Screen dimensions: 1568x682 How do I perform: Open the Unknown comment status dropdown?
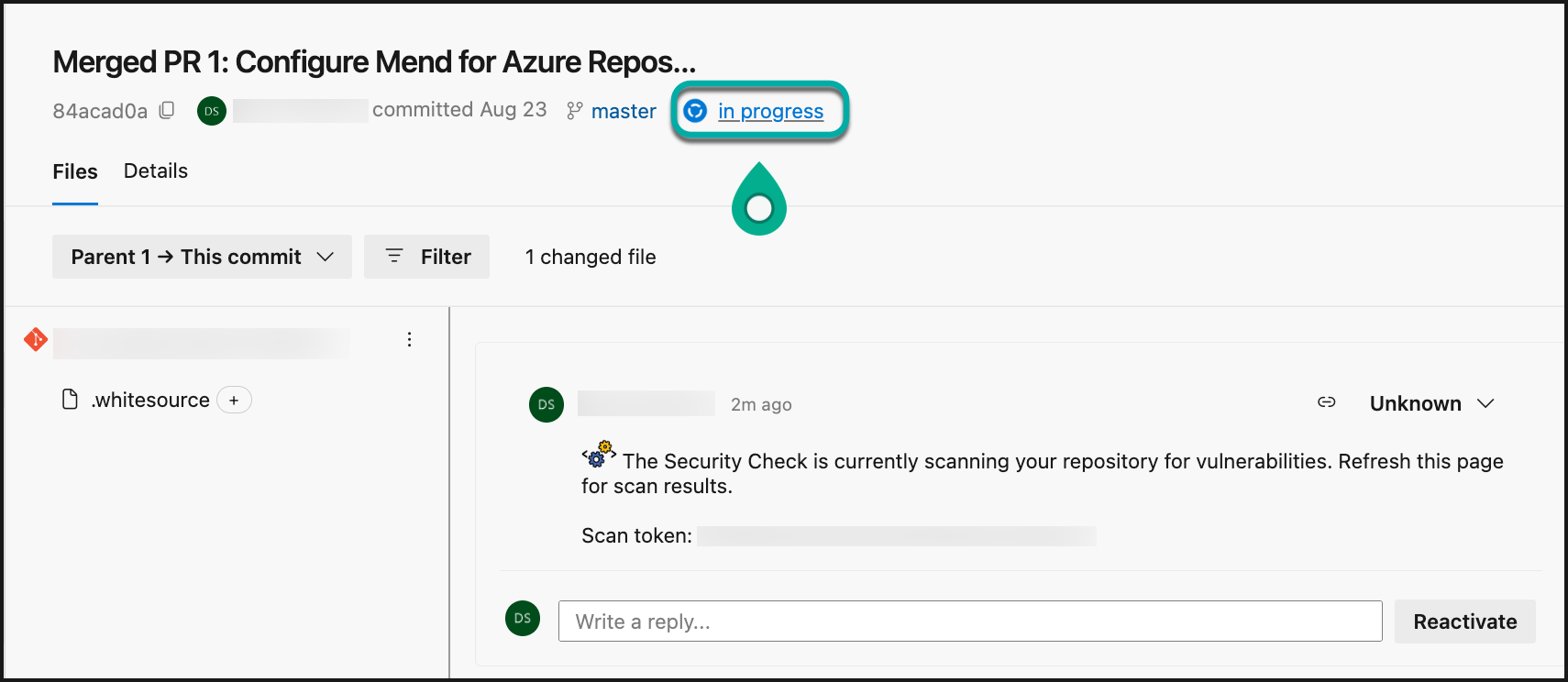pyautogui.click(x=1431, y=403)
